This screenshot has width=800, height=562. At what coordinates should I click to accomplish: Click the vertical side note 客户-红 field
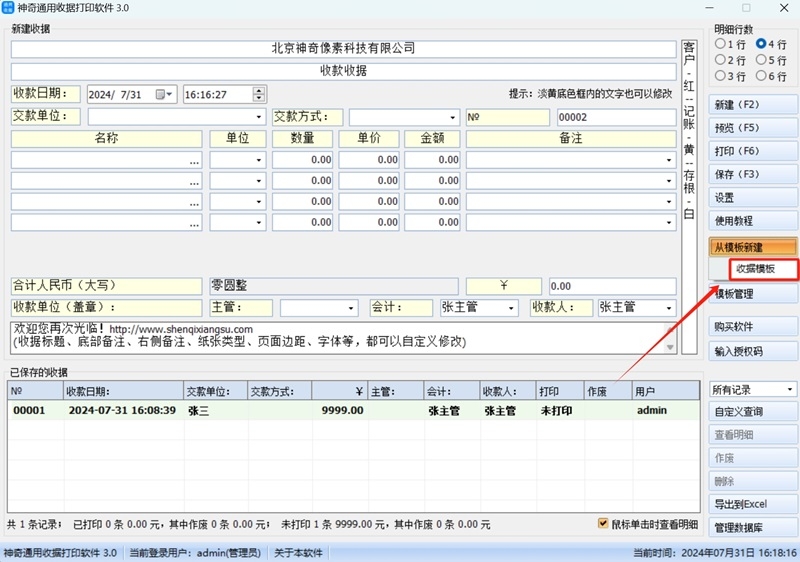689,197
